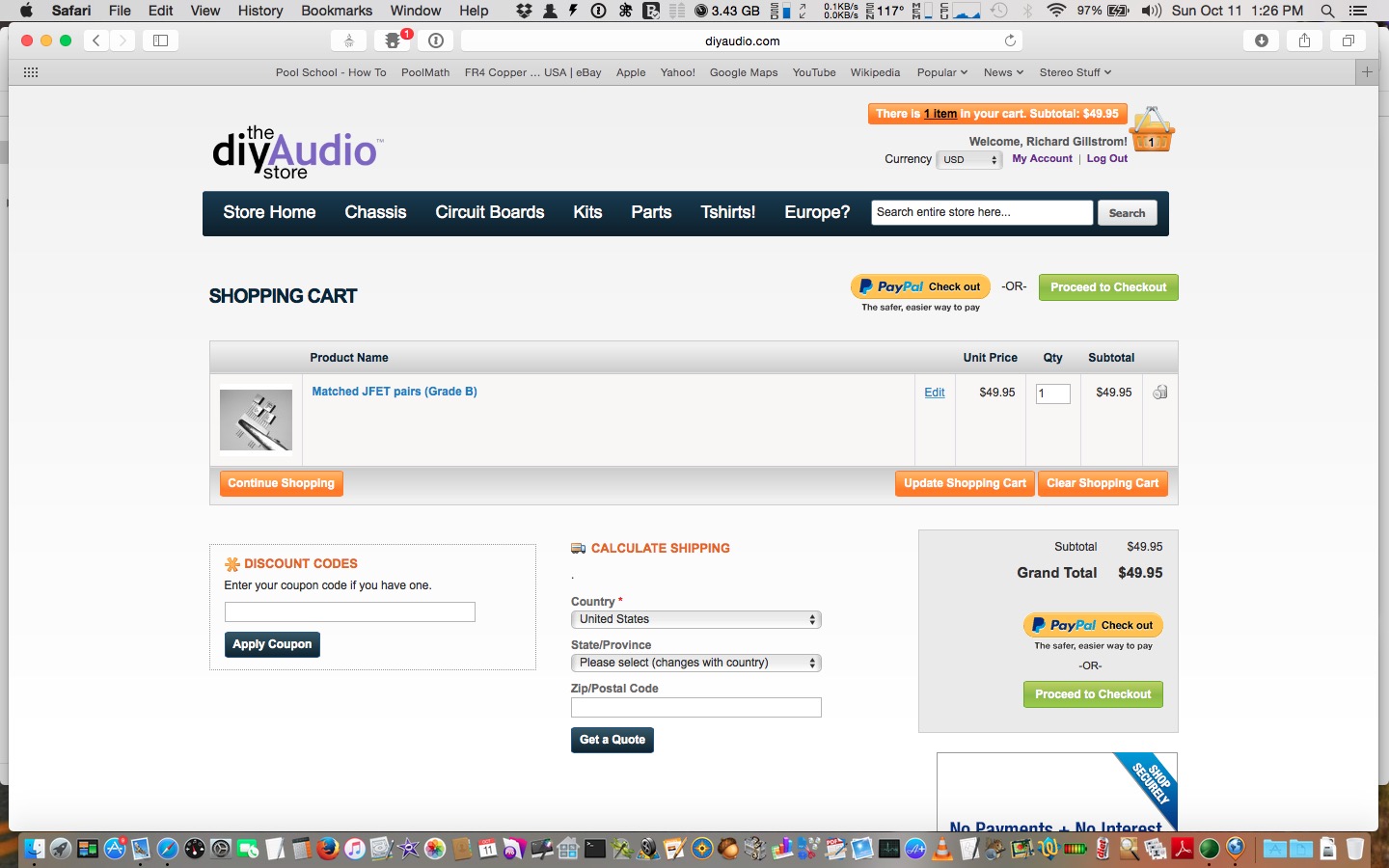
Task: Click the top Proceed to Checkout button
Action: [x=1108, y=287]
